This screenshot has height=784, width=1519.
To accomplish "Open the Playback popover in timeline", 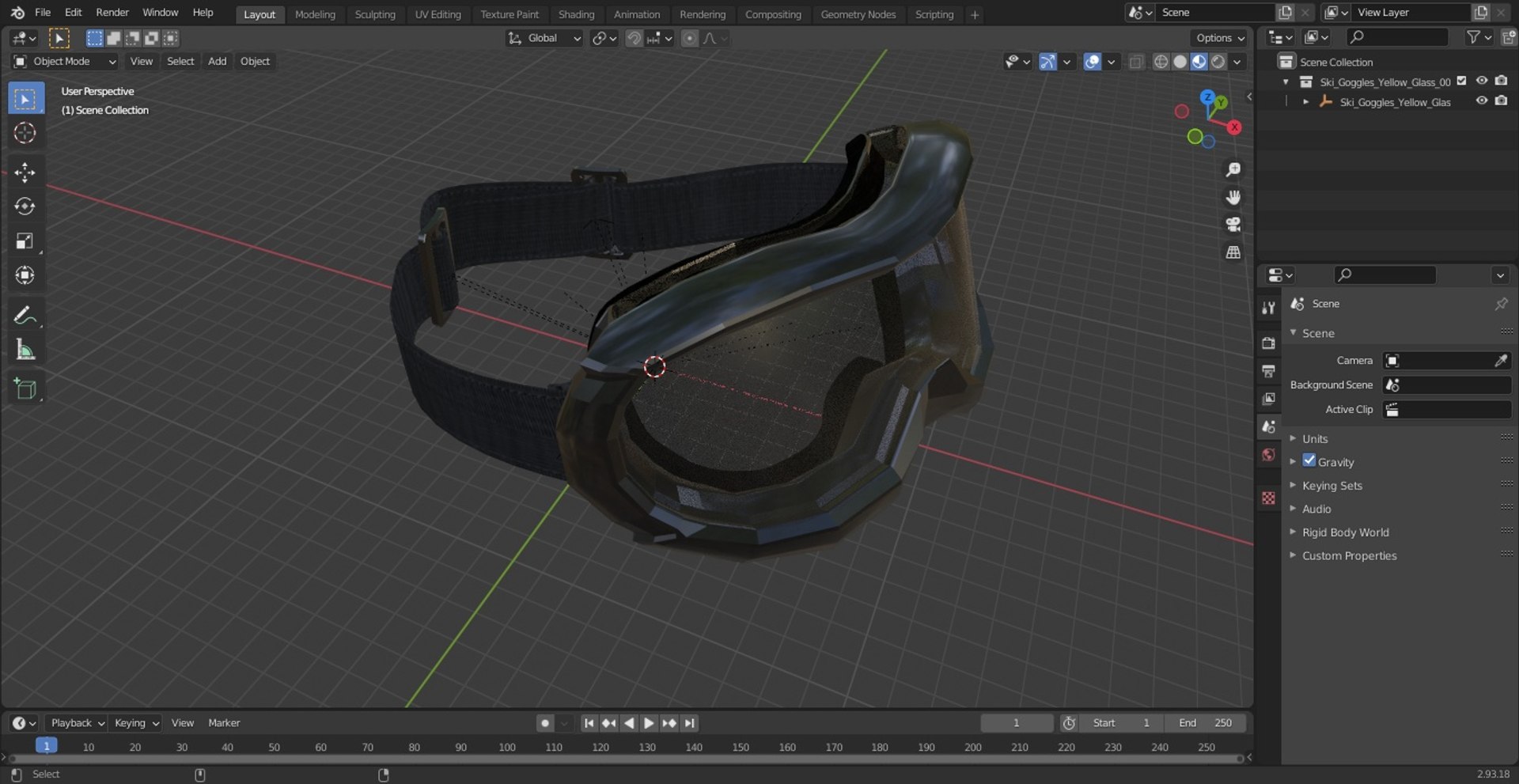I will coord(77,723).
